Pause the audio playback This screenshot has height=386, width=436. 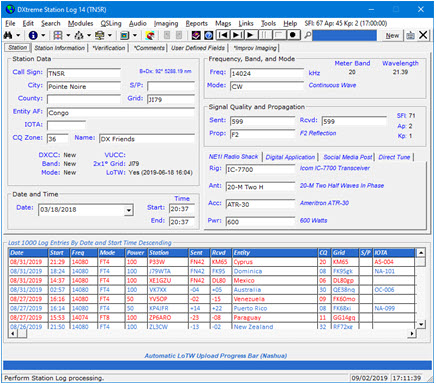[265, 35]
